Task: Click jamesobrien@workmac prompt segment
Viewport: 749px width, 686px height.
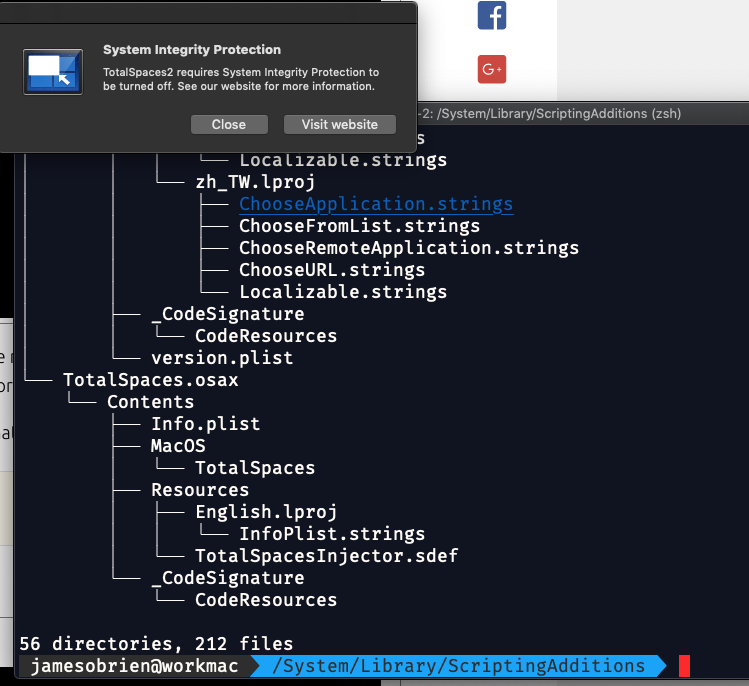Action: 134,666
